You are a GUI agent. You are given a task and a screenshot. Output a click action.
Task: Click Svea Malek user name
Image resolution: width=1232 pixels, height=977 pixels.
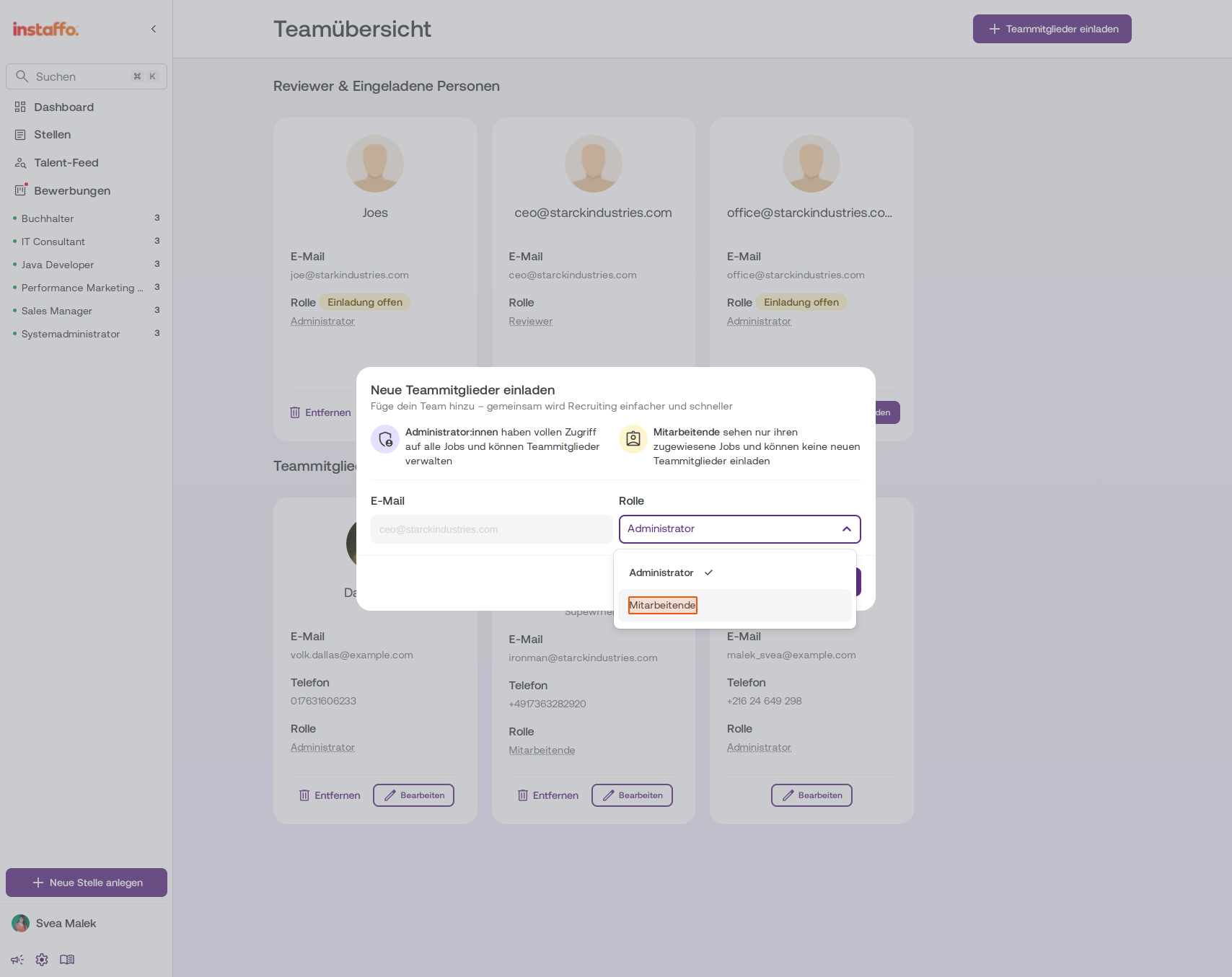point(66,924)
